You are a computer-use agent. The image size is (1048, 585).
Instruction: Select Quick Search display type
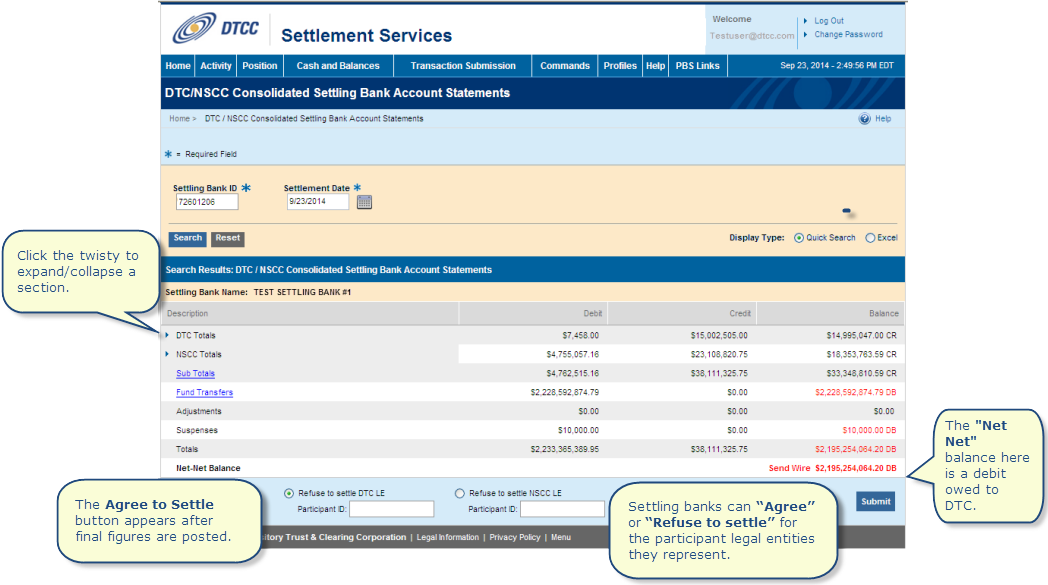[799, 238]
